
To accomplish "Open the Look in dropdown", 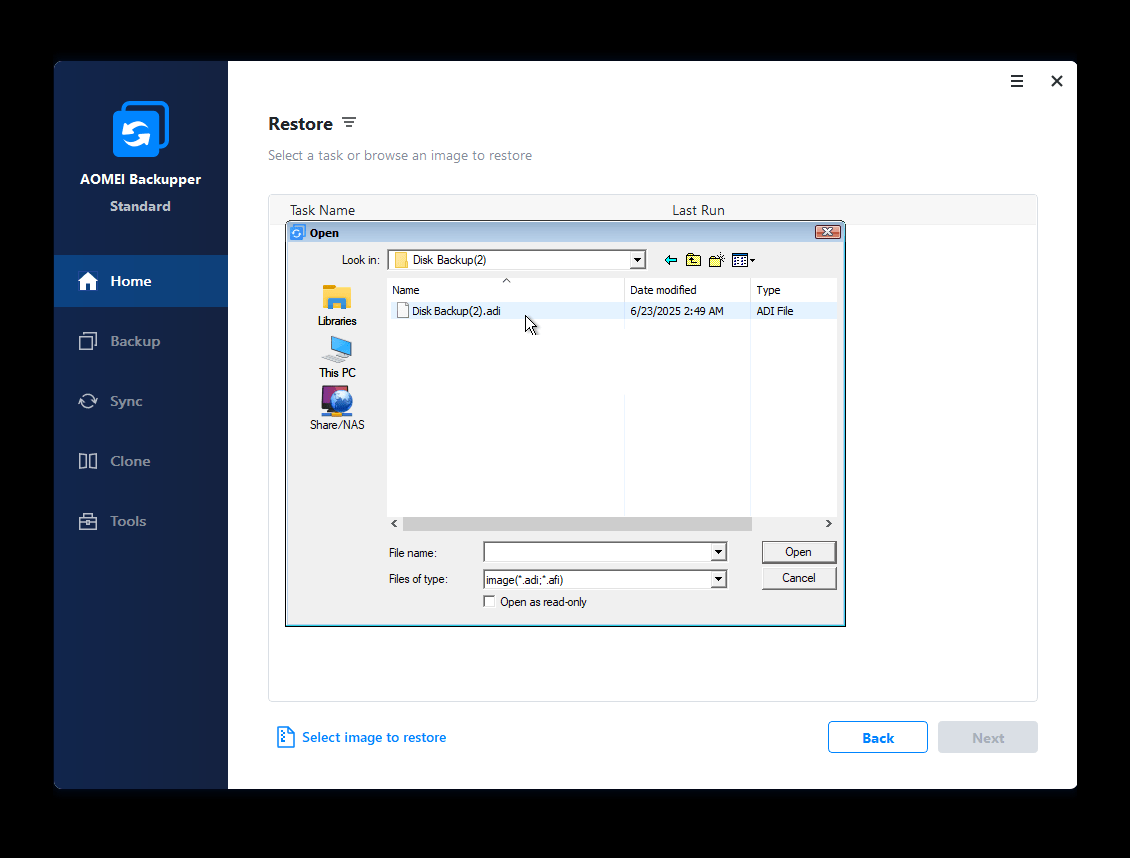I will (x=637, y=259).
